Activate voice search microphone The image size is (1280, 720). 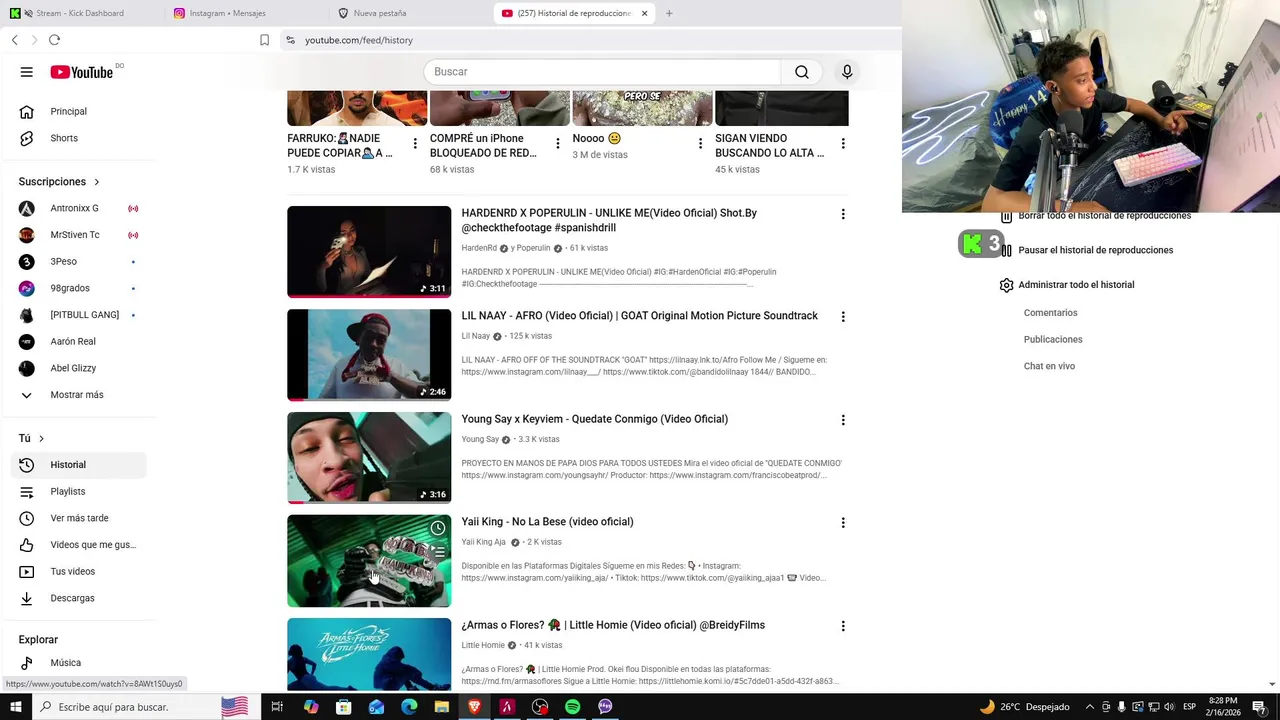pyautogui.click(x=847, y=72)
